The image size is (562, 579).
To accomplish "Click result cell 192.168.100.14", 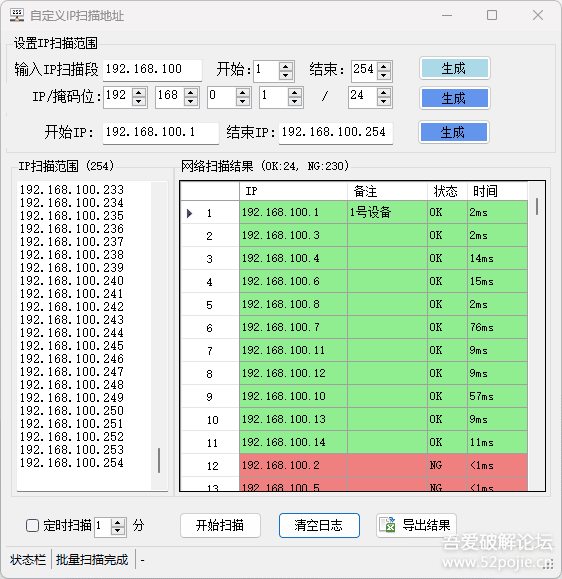I will (293, 442).
